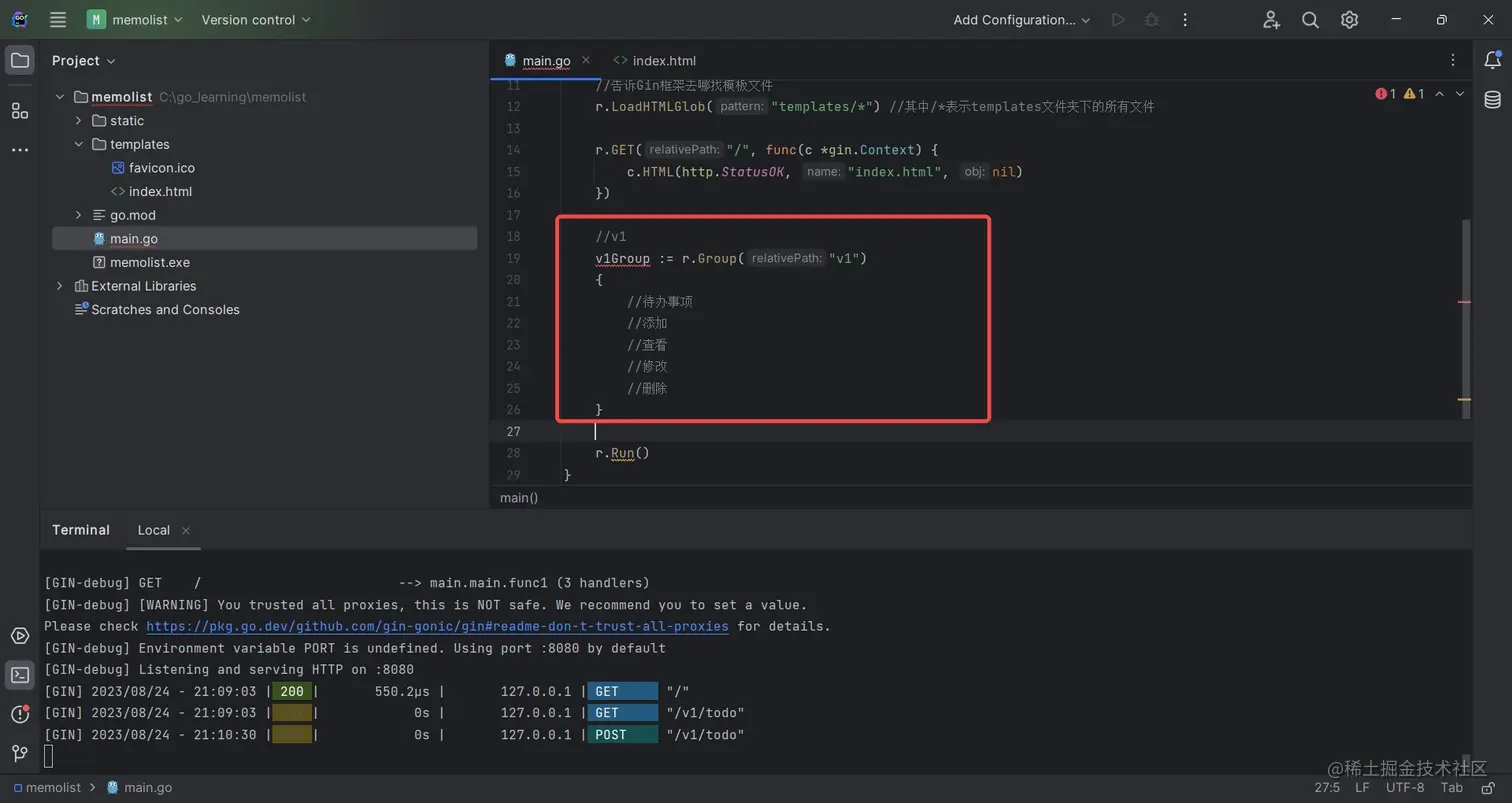Open the Version control dropdown

coord(256,20)
